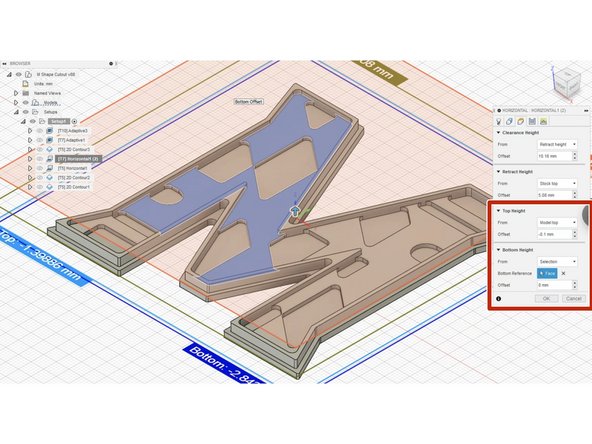Click the [T5] Horizontal1 operation icon
This screenshot has width=592, height=444.
49,168
